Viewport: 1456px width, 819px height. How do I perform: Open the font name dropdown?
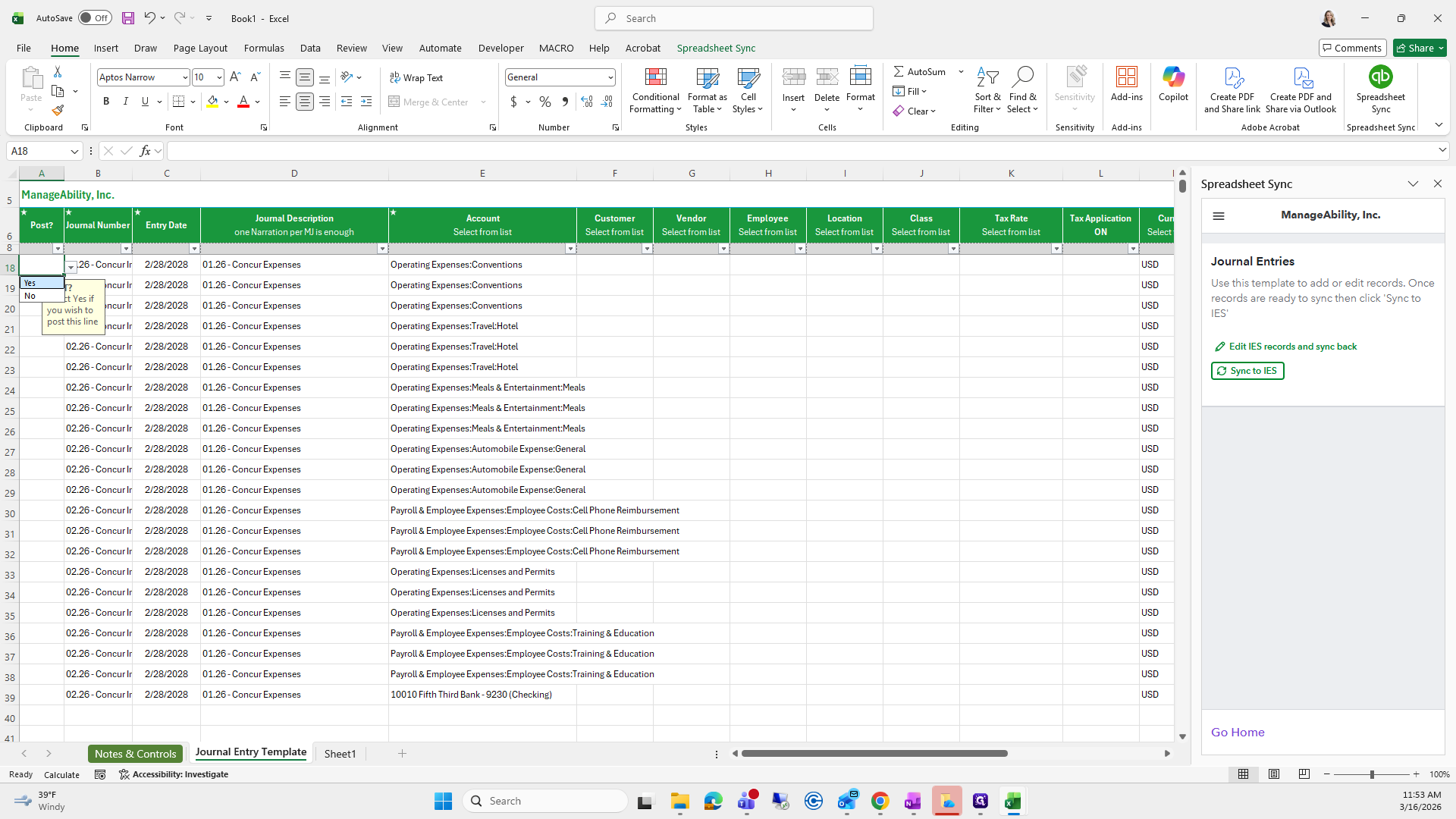tap(184, 77)
